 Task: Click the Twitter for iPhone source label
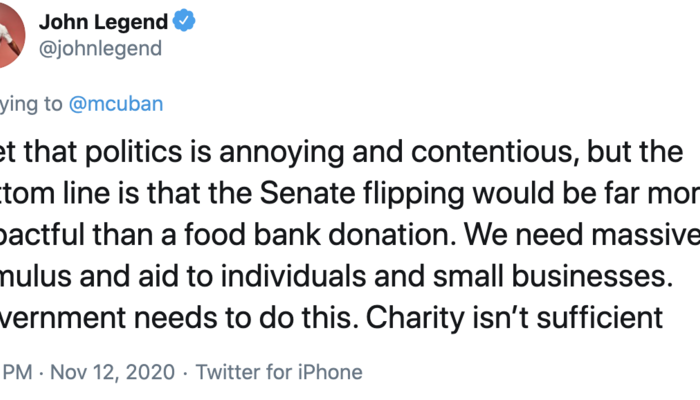coord(279,372)
